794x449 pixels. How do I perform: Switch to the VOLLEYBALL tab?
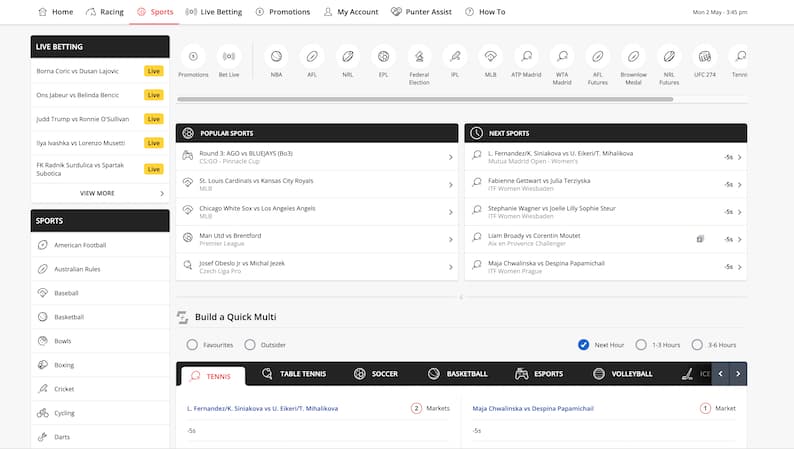click(622, 374)
